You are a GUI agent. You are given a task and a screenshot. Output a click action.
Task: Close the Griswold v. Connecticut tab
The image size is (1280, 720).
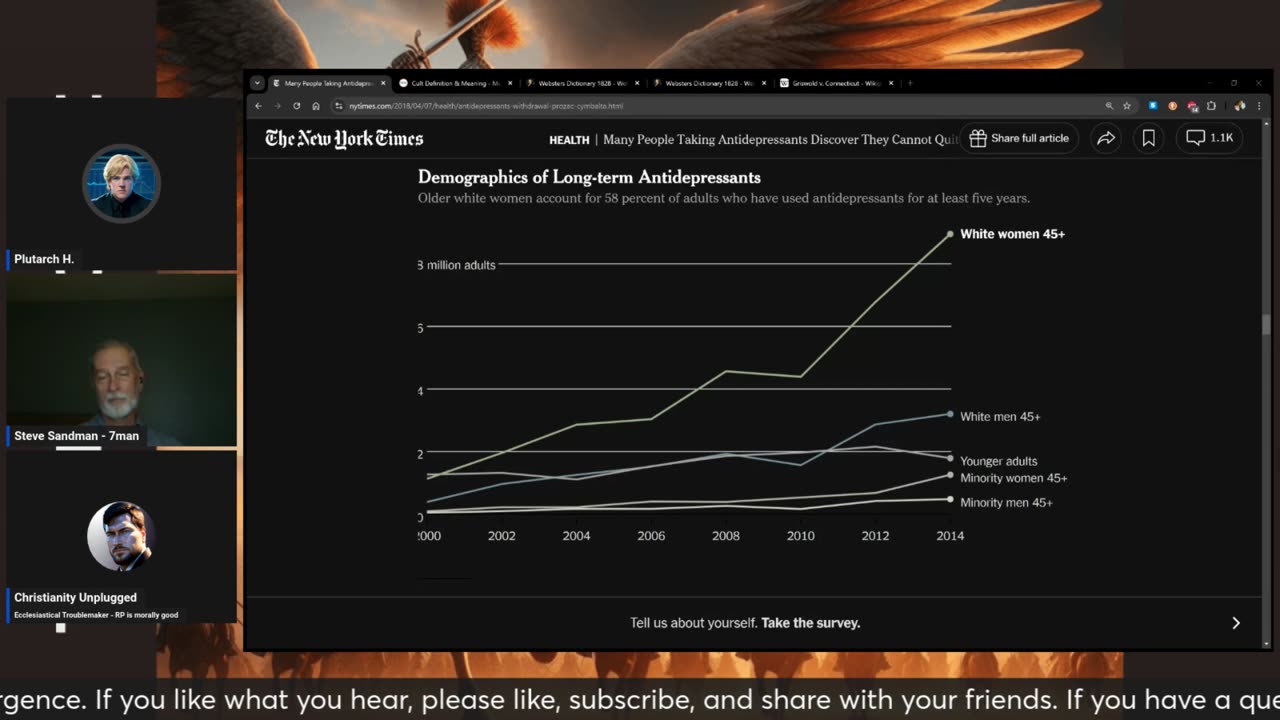tap(891, 83)
